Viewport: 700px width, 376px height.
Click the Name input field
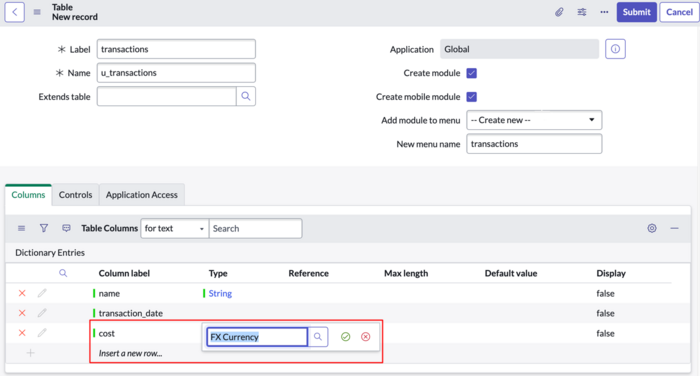pyautogui.click(x=176, y=73)
